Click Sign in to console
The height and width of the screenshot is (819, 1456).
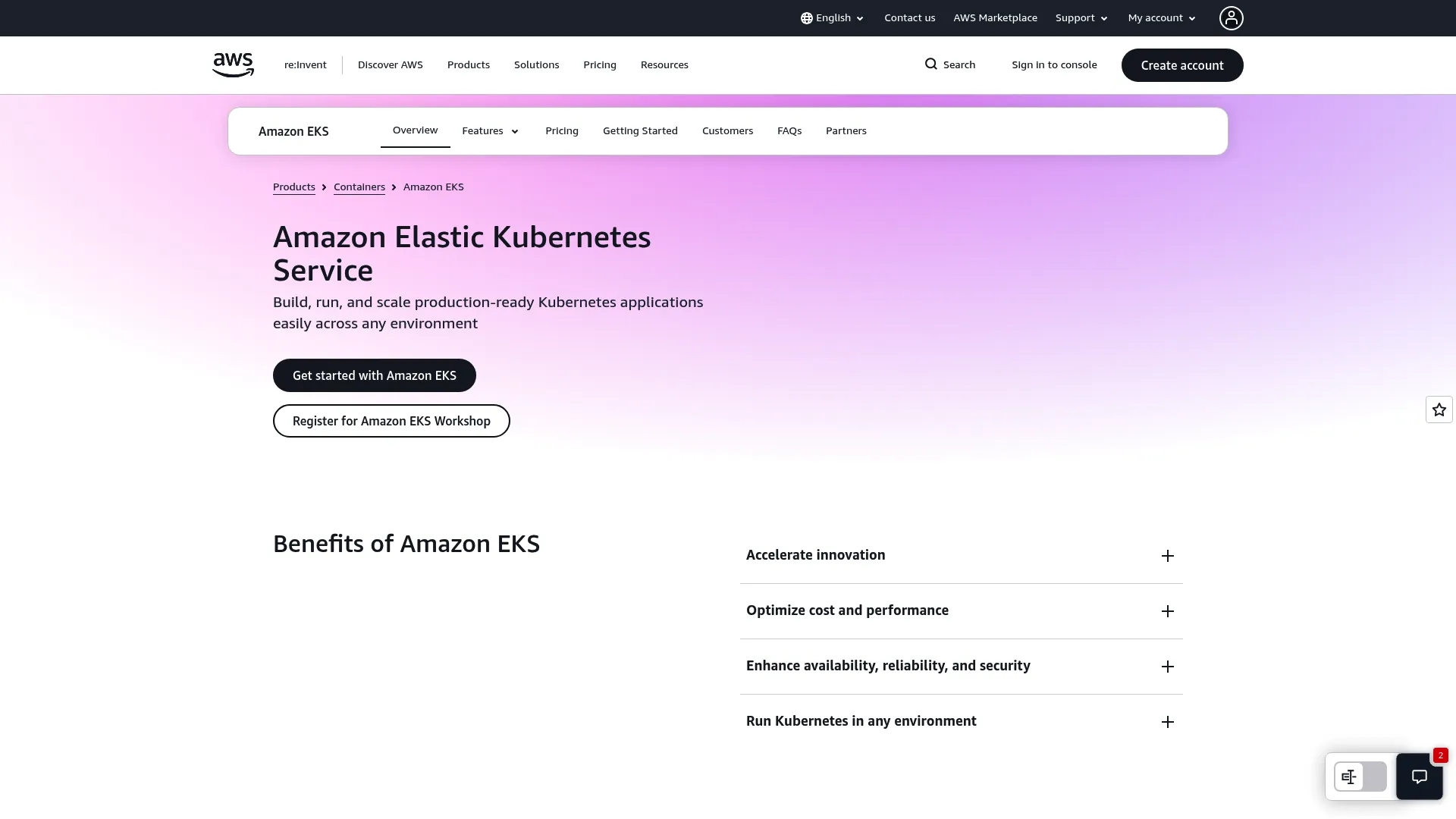click(x=1054, y=65)
